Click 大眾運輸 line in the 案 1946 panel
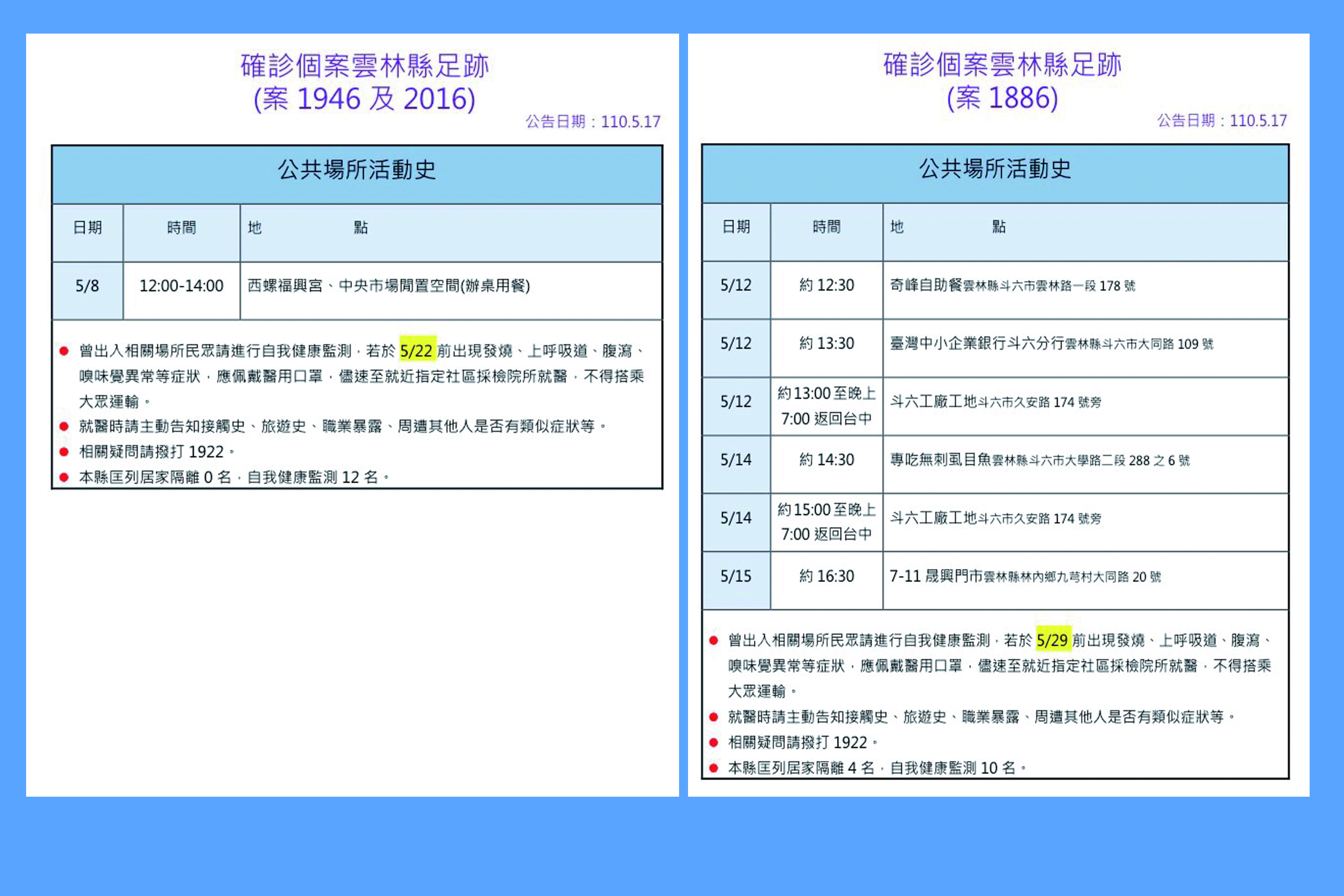This screenshot has width=1344, height=896. pyautogui.click(x=114, y=402)
